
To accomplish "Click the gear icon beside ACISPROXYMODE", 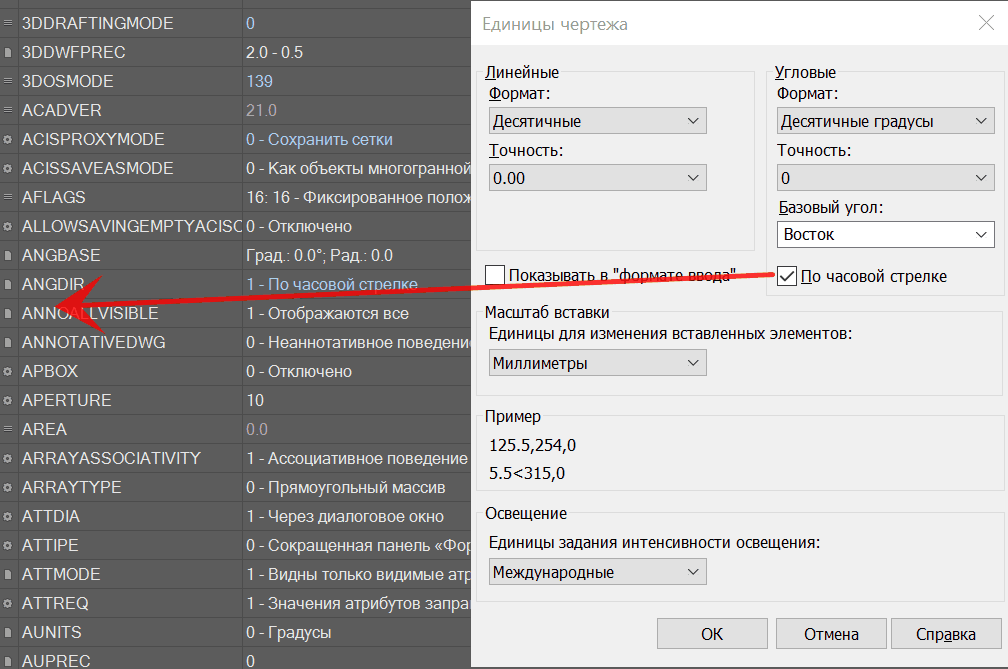I will coord(9,139).
